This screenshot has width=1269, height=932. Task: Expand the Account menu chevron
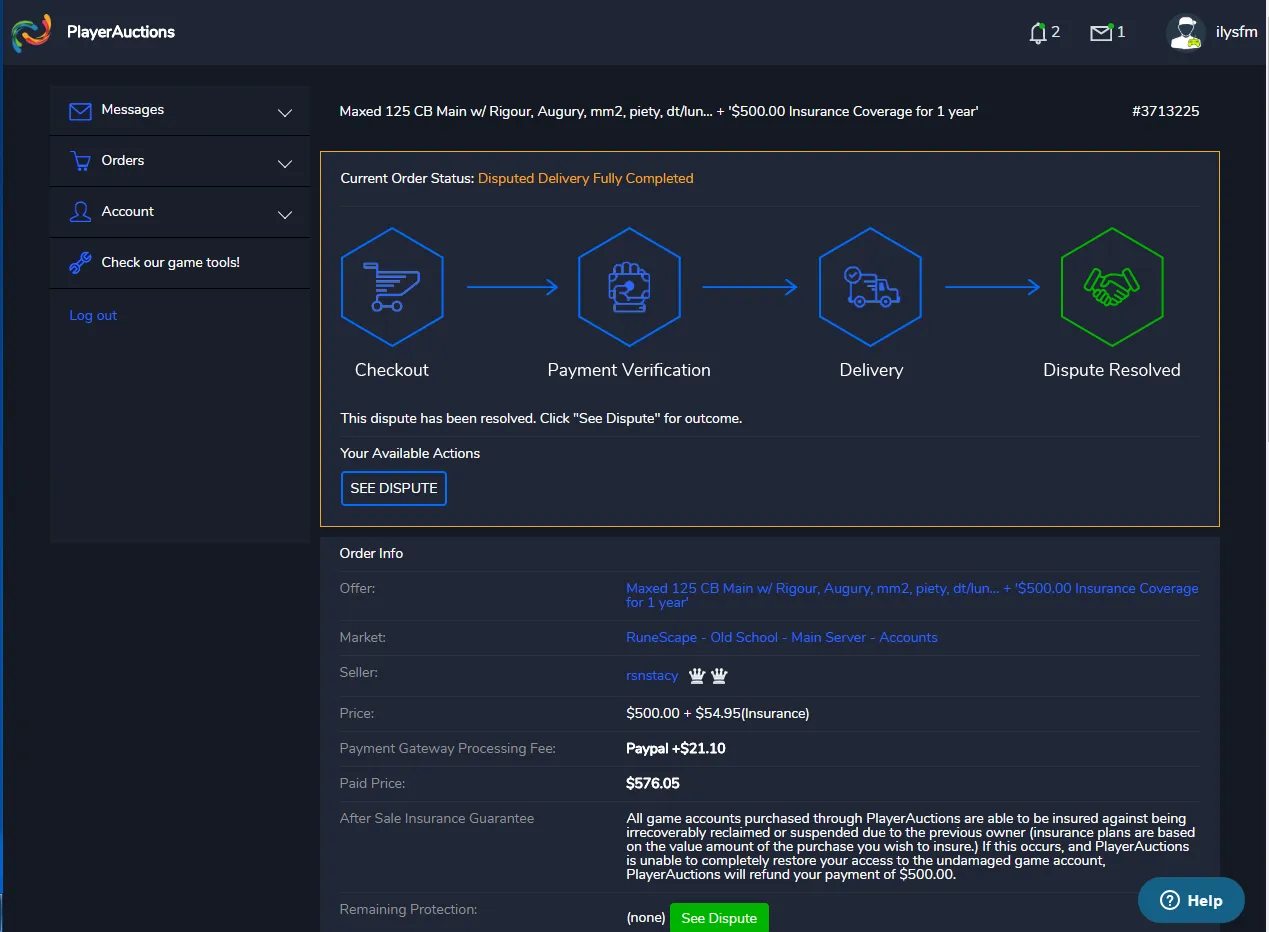pos(285,215)
